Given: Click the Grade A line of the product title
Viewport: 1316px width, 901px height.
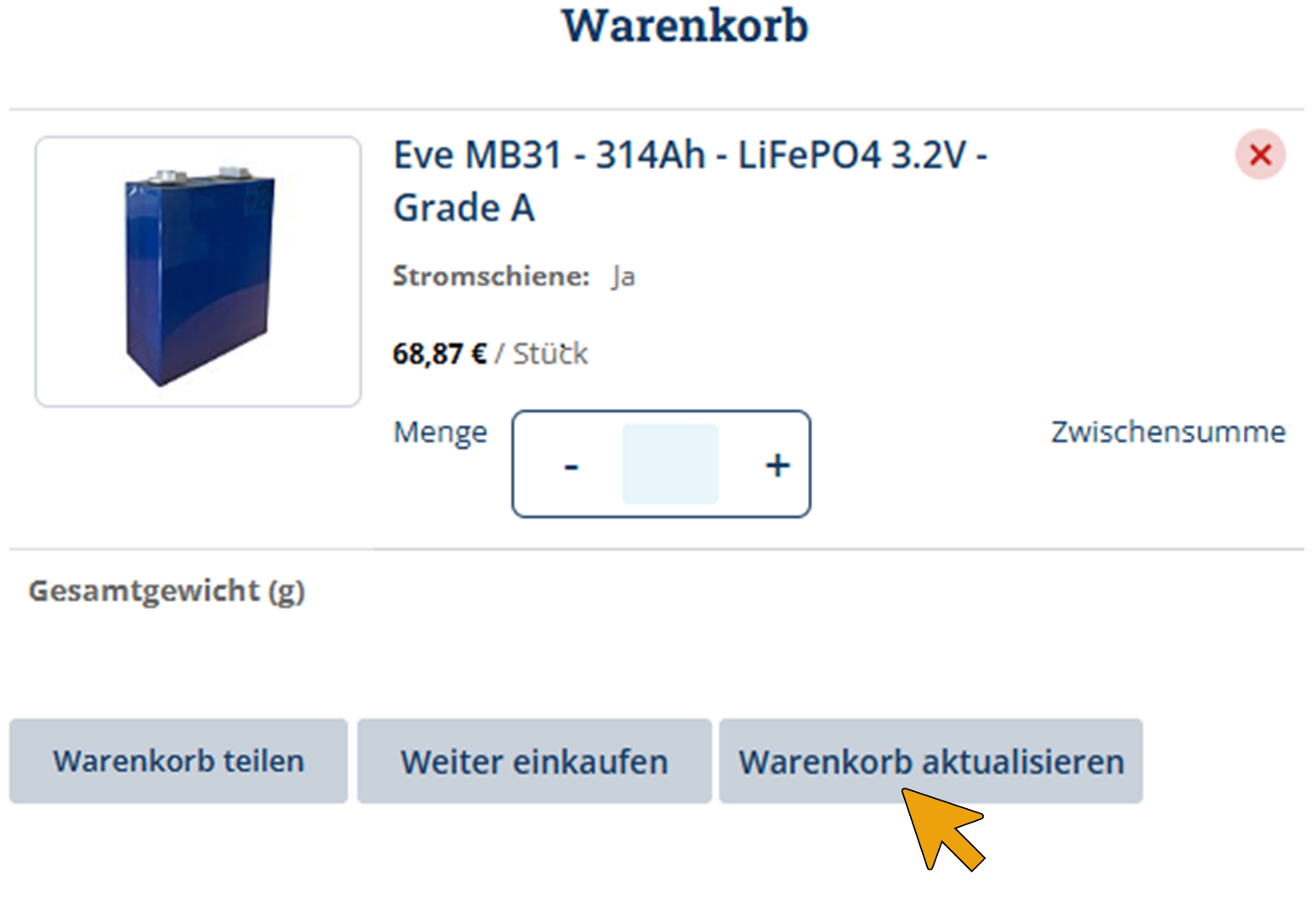Looking at the screenshot, I should tap(464, 208).
